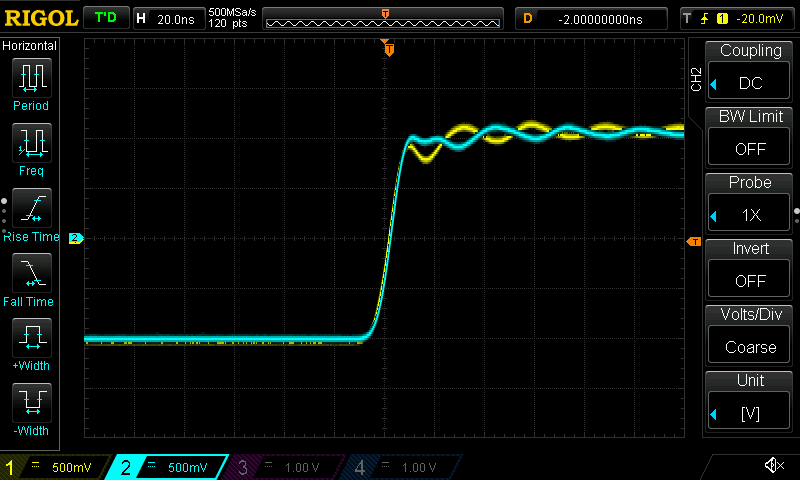
Task: Click the H 20.0ns timebase field
Action: tap(169, 19)
